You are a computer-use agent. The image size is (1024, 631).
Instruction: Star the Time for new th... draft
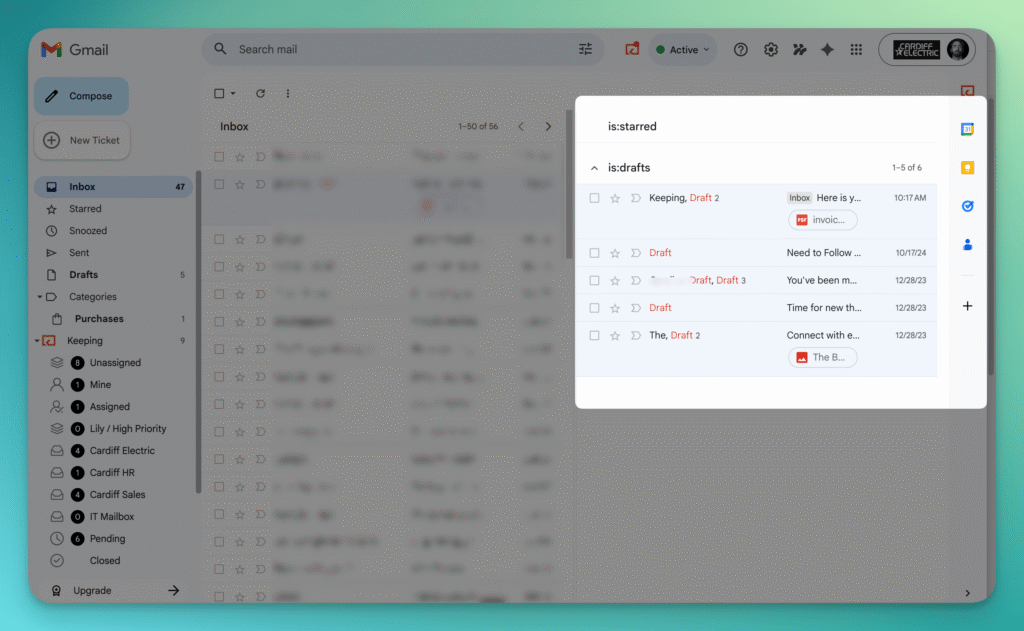(615, 308)
